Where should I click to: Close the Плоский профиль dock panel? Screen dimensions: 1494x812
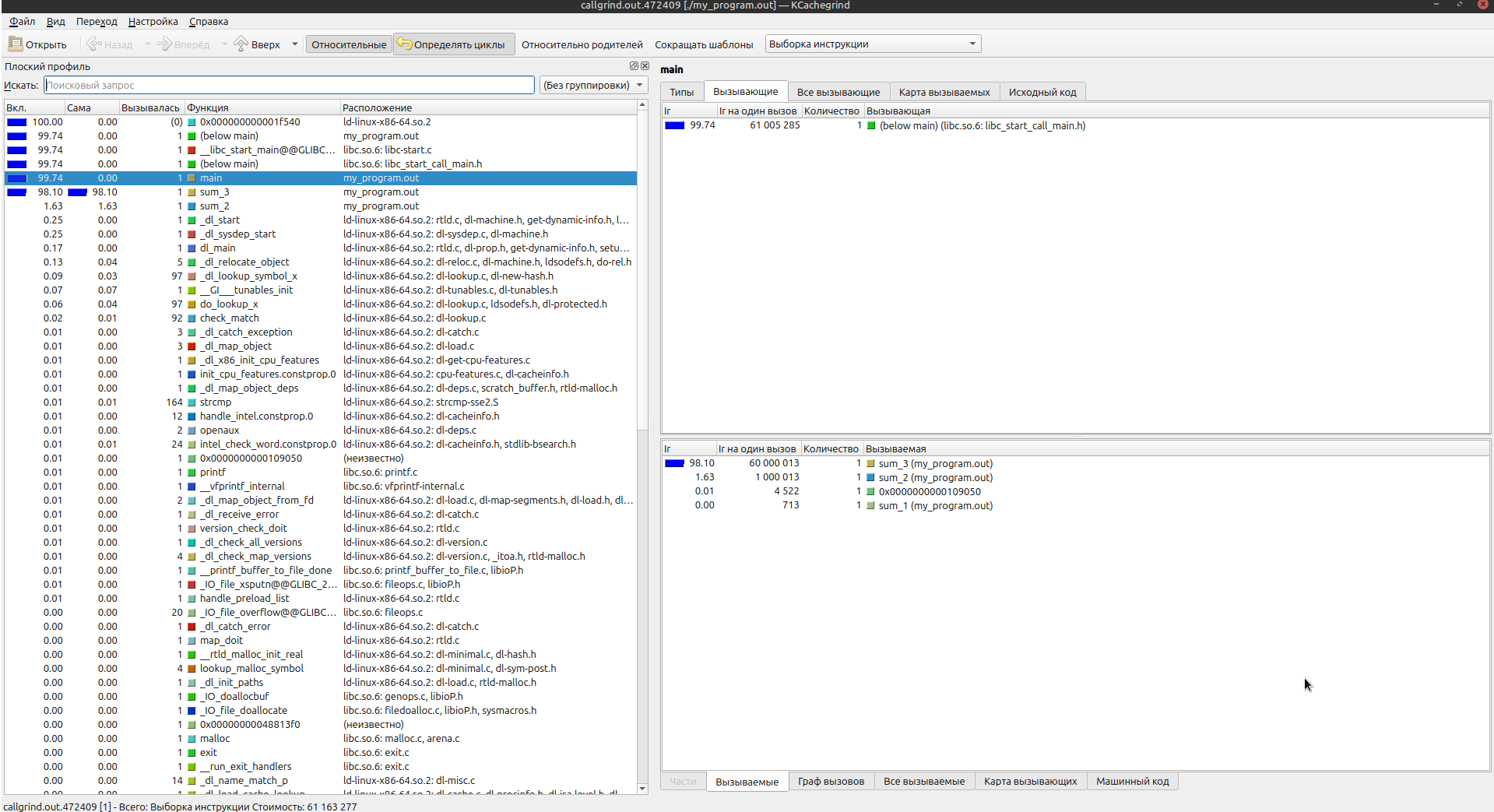tap(645, 66)
